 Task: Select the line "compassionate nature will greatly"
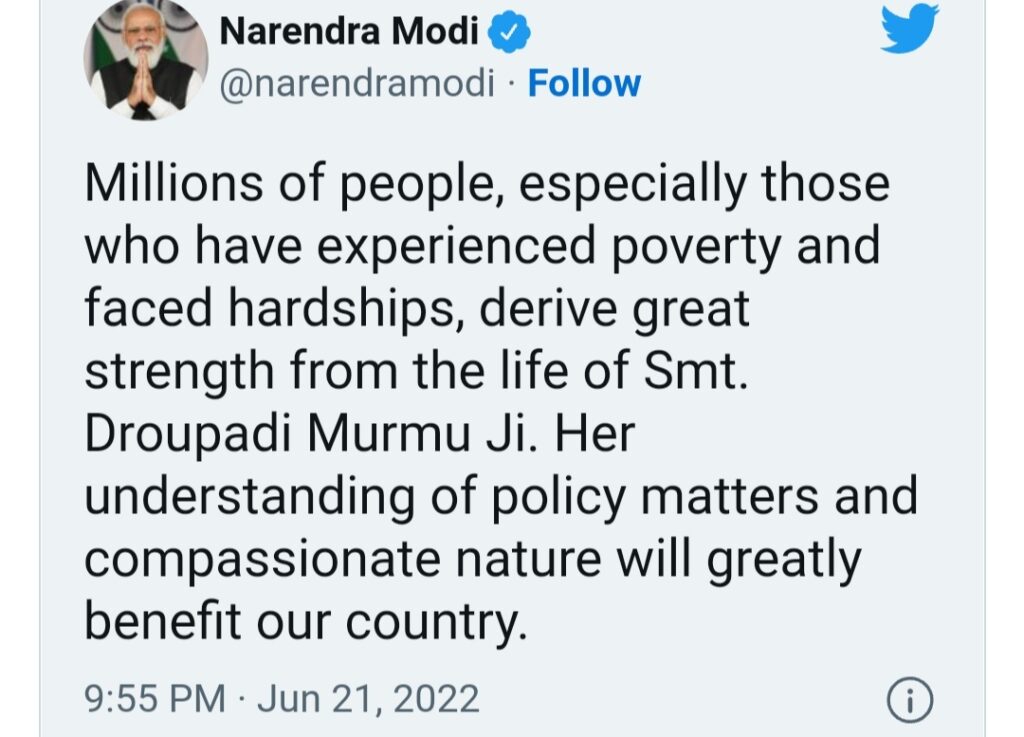473,561
